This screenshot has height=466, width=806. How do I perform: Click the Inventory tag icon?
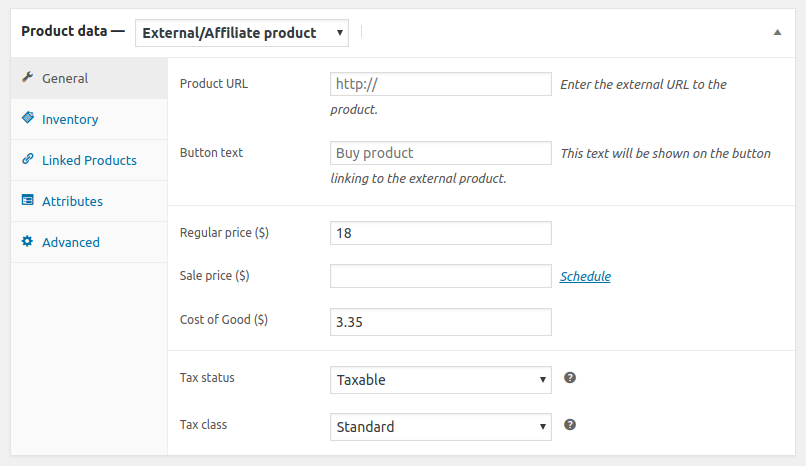point(28,118)
